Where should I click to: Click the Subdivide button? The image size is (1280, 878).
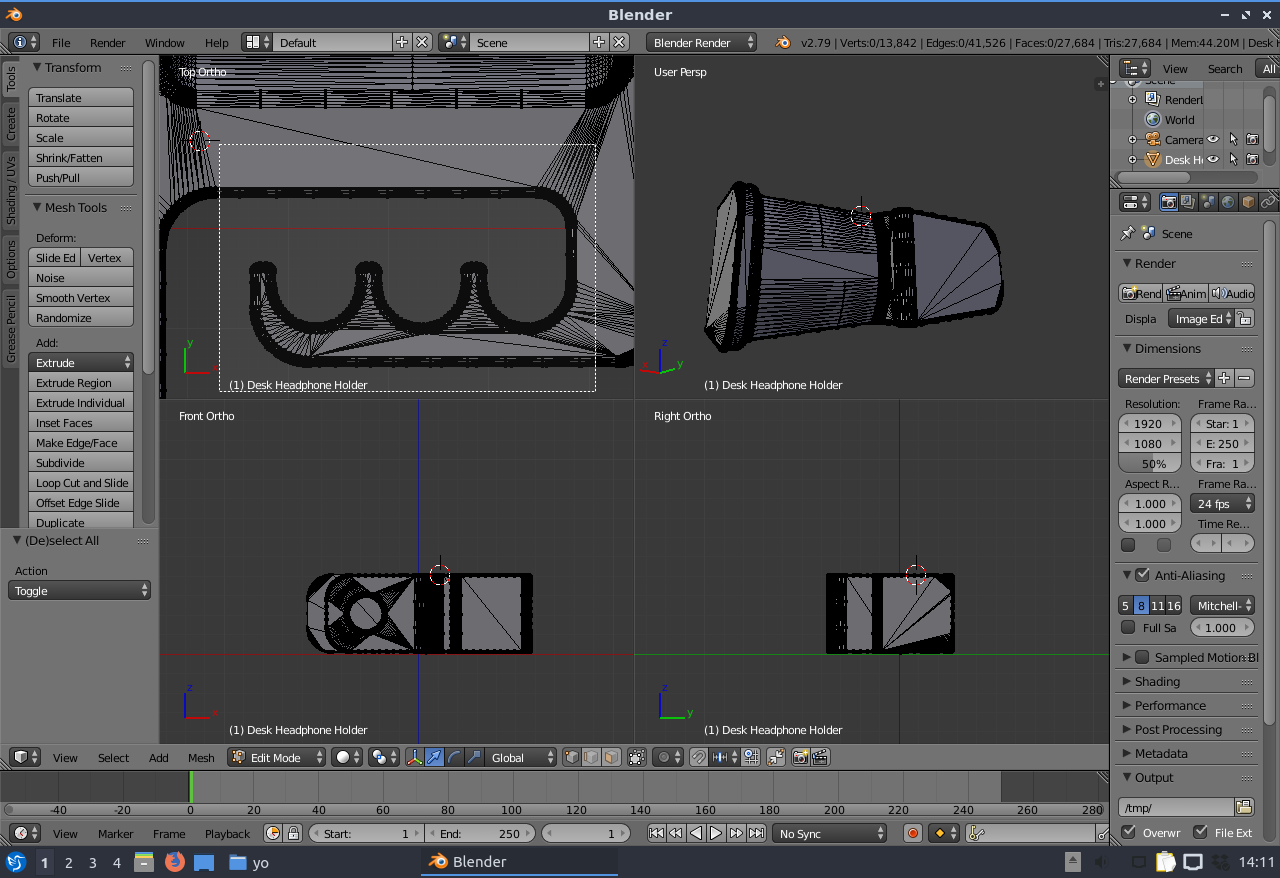[x=80, y=463]
